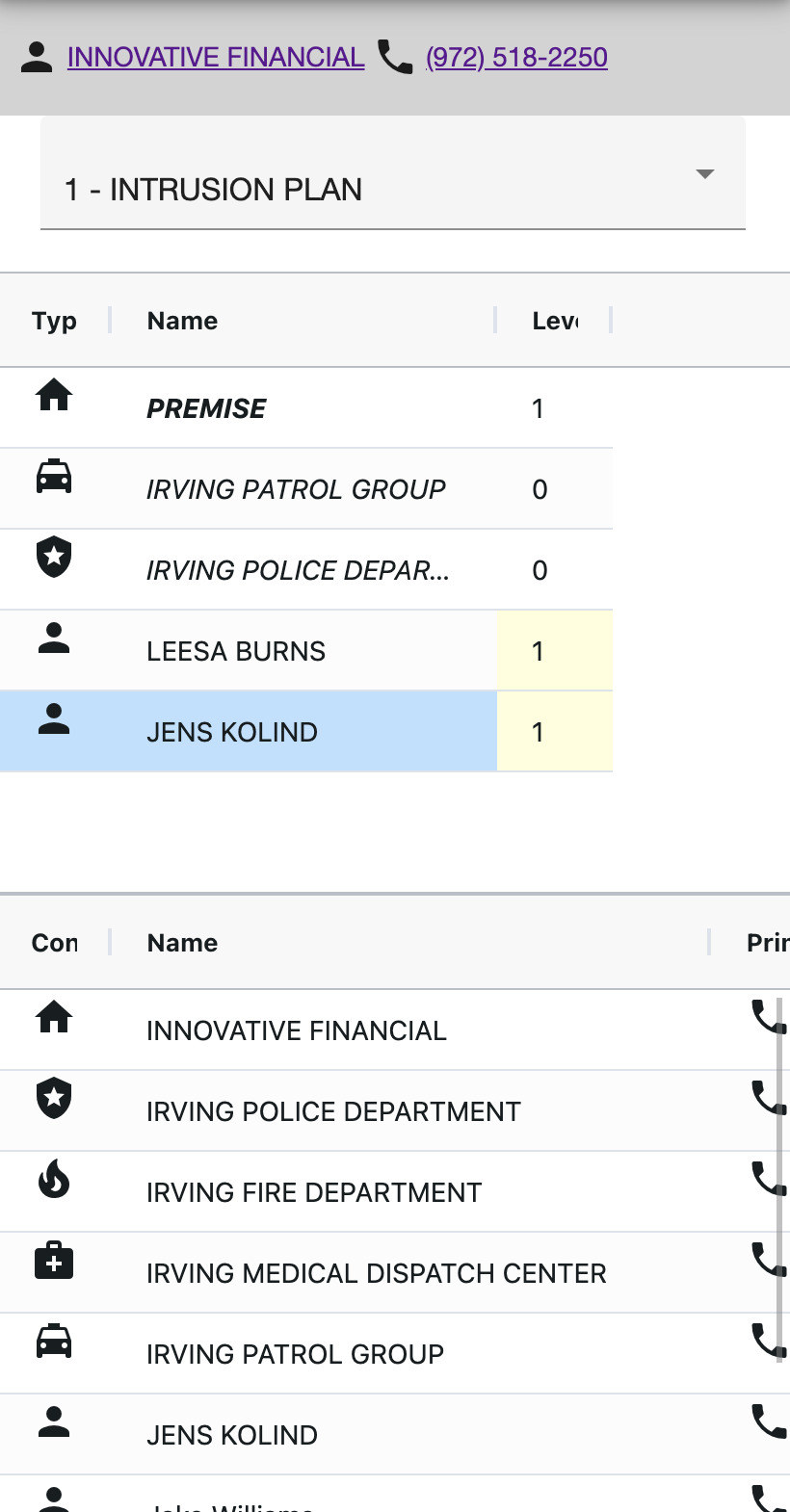Screen dimensions: 790x1512
Task: Open the 1 - INTRUSION PLAN dropdown
Action: coord(393,174)
